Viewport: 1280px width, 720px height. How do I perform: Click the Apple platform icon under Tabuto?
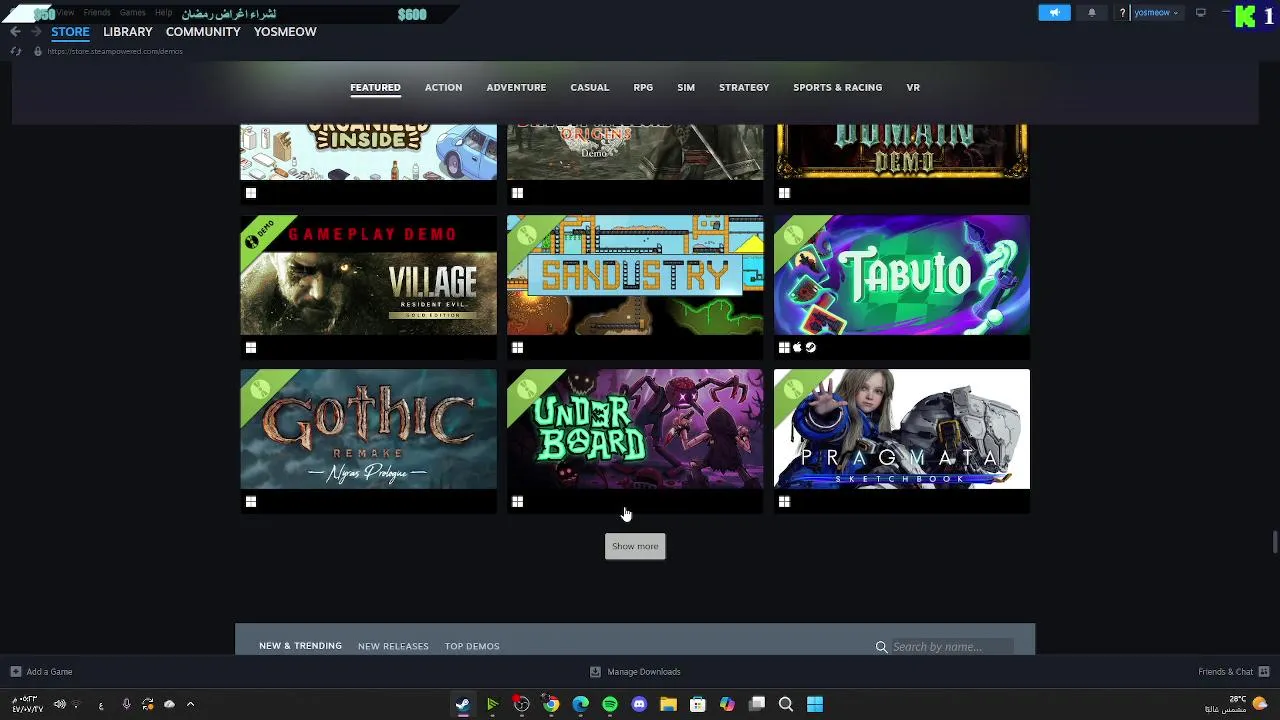click(798, 348)
